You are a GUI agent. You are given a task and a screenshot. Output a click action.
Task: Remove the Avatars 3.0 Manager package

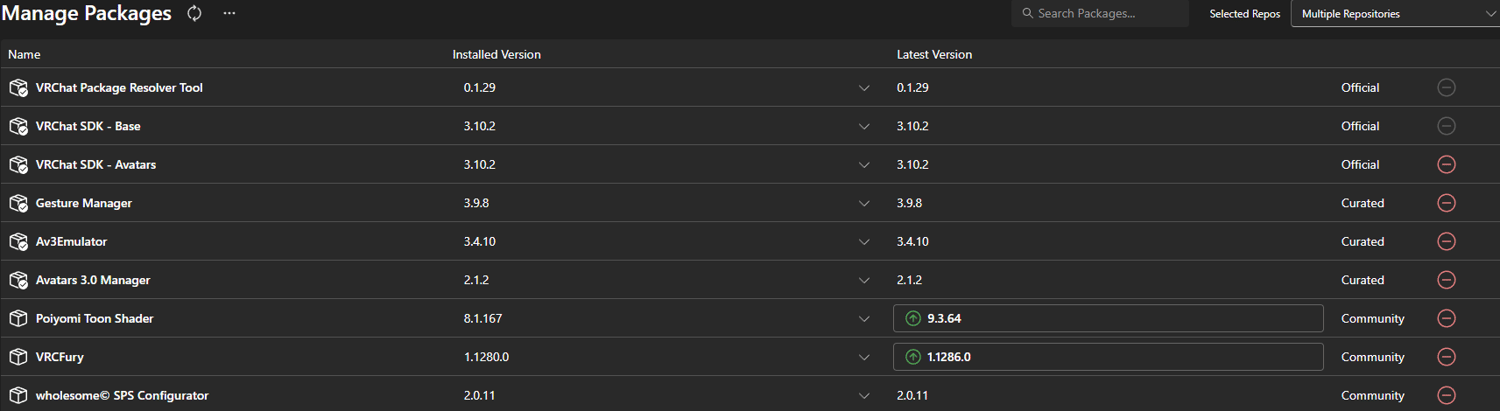point(1446,280)
